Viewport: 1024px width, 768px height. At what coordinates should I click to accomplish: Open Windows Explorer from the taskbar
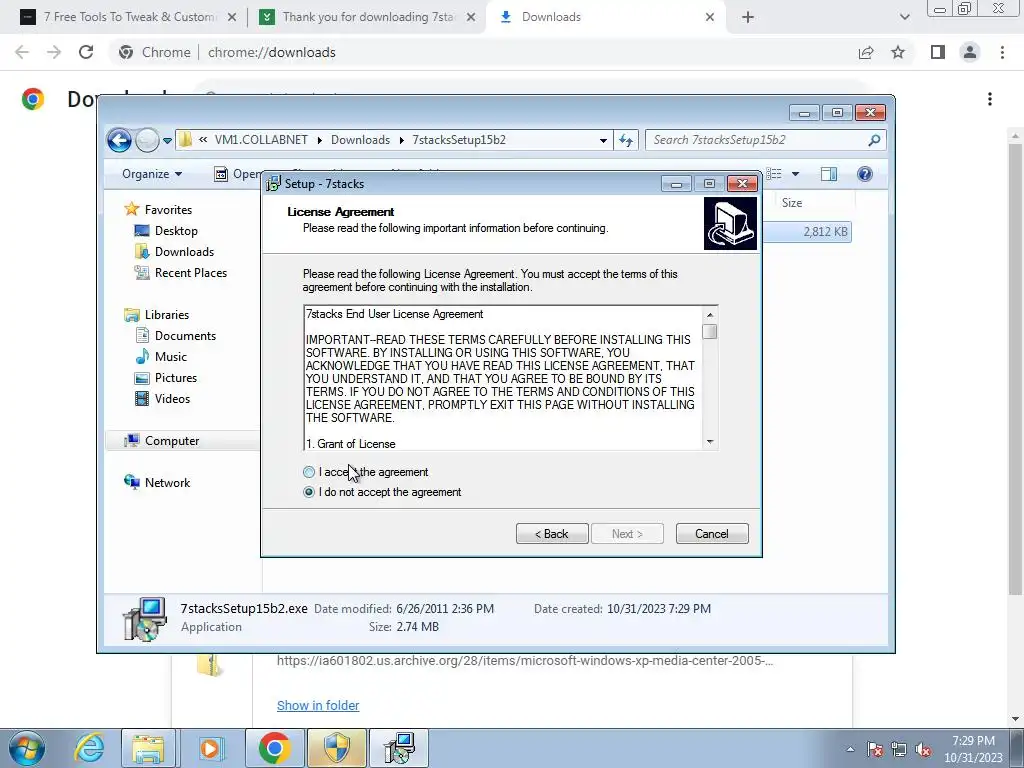148,748
